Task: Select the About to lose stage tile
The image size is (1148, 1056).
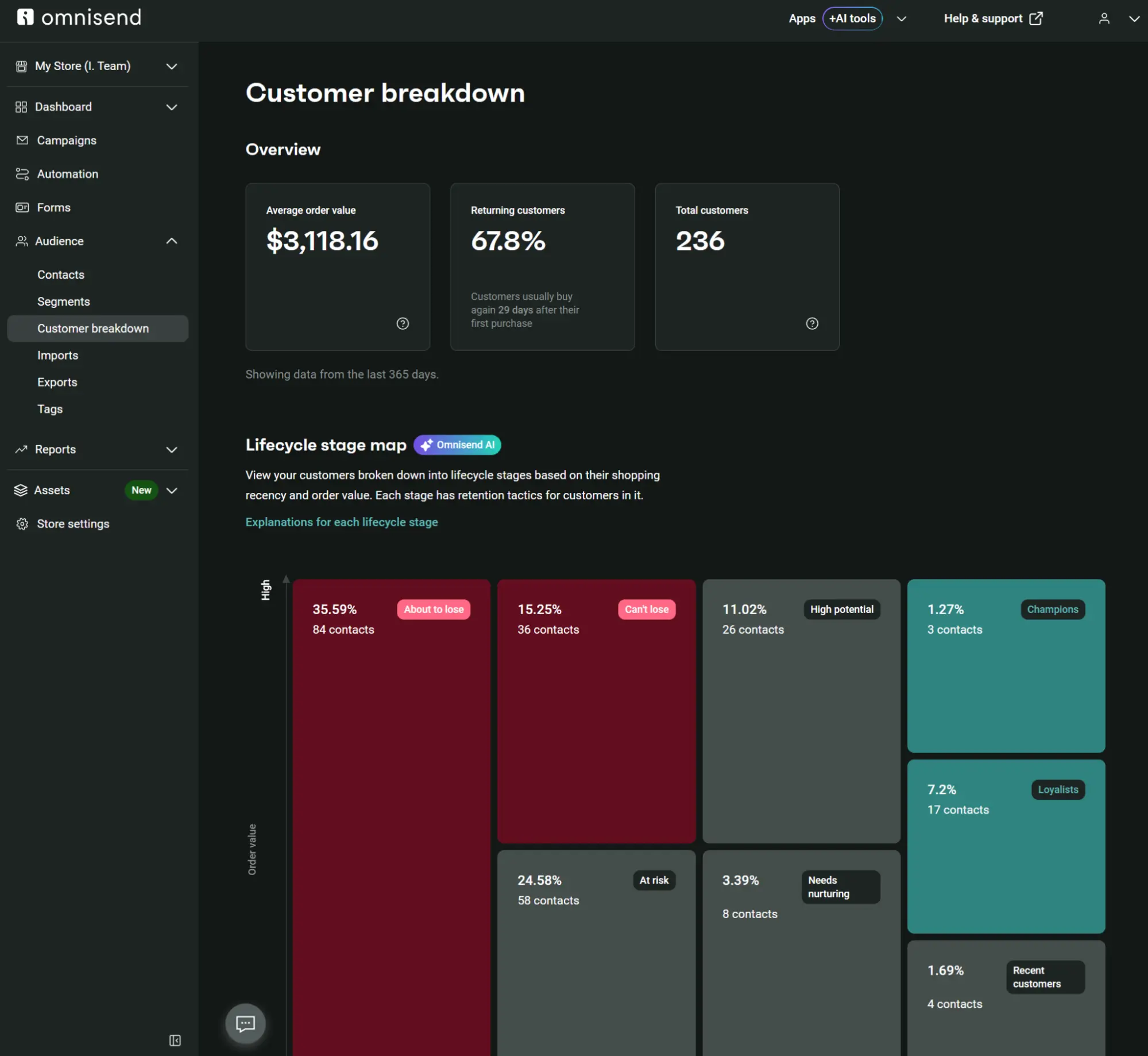Action: coord(392,817)
